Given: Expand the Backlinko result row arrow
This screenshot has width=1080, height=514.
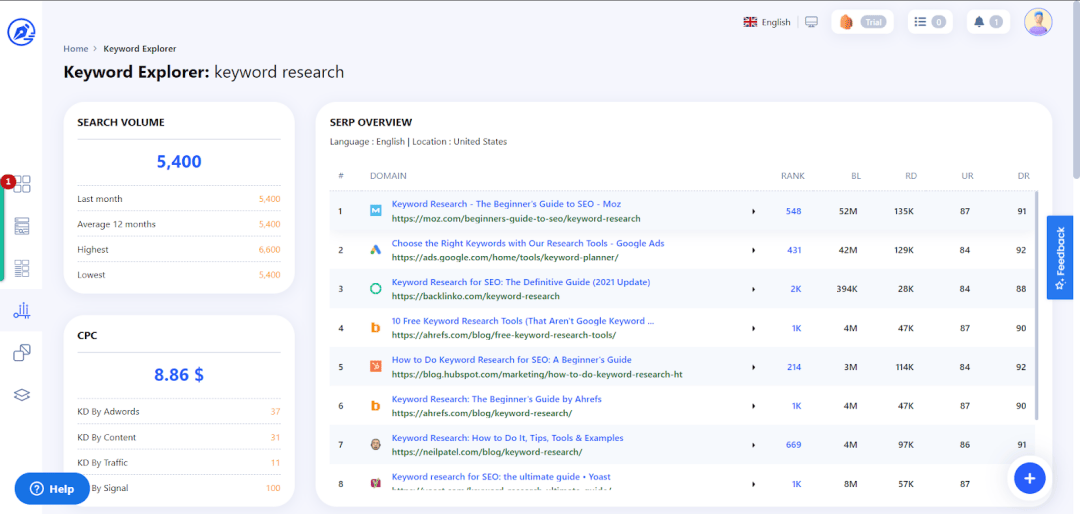Looking at the screenshot, I should (x=754, y=289).
